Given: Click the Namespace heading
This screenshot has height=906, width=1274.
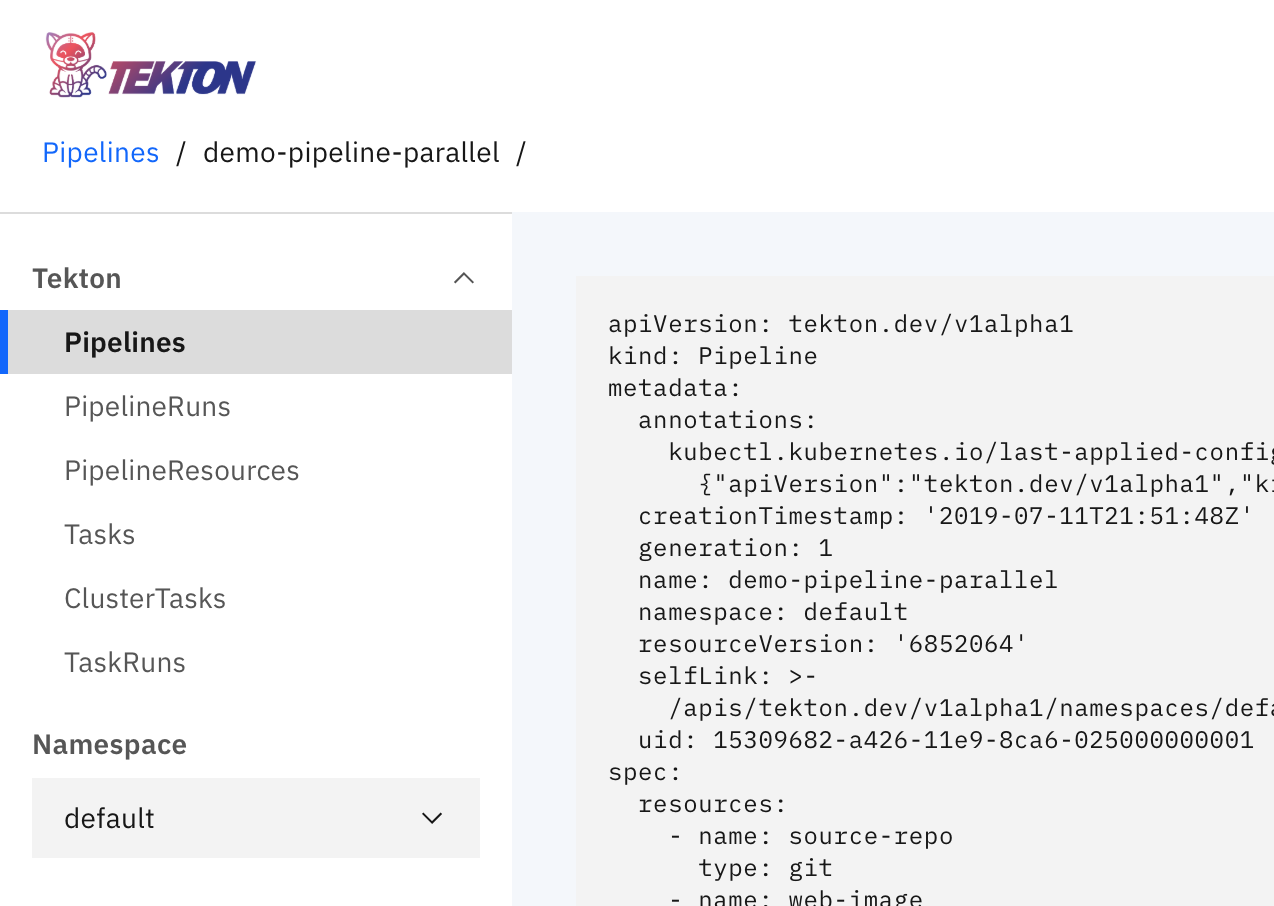Looking at the screenshot, I should pyautogui.click(x=110, y=744).
